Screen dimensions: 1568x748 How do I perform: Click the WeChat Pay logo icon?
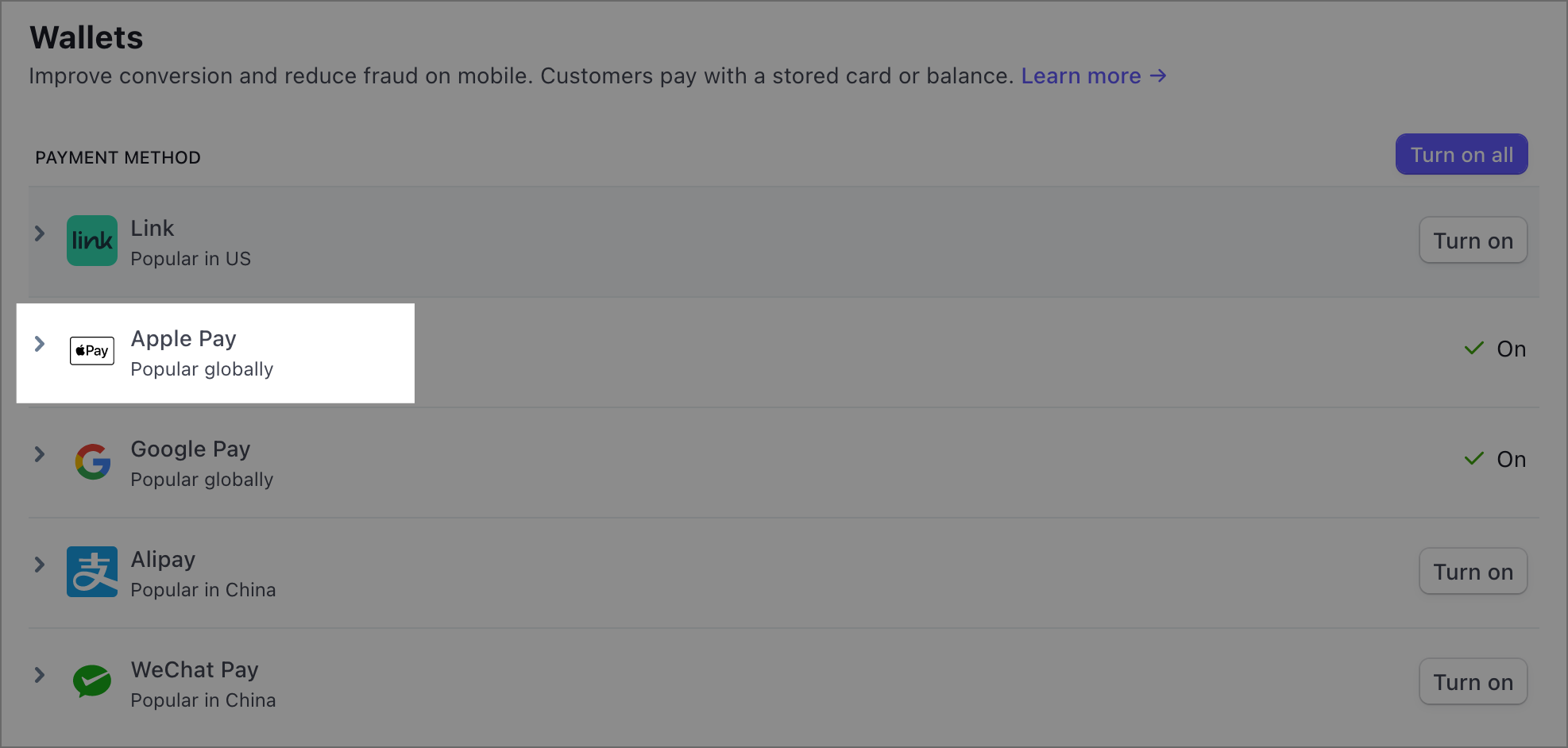(x=92, y=681)
